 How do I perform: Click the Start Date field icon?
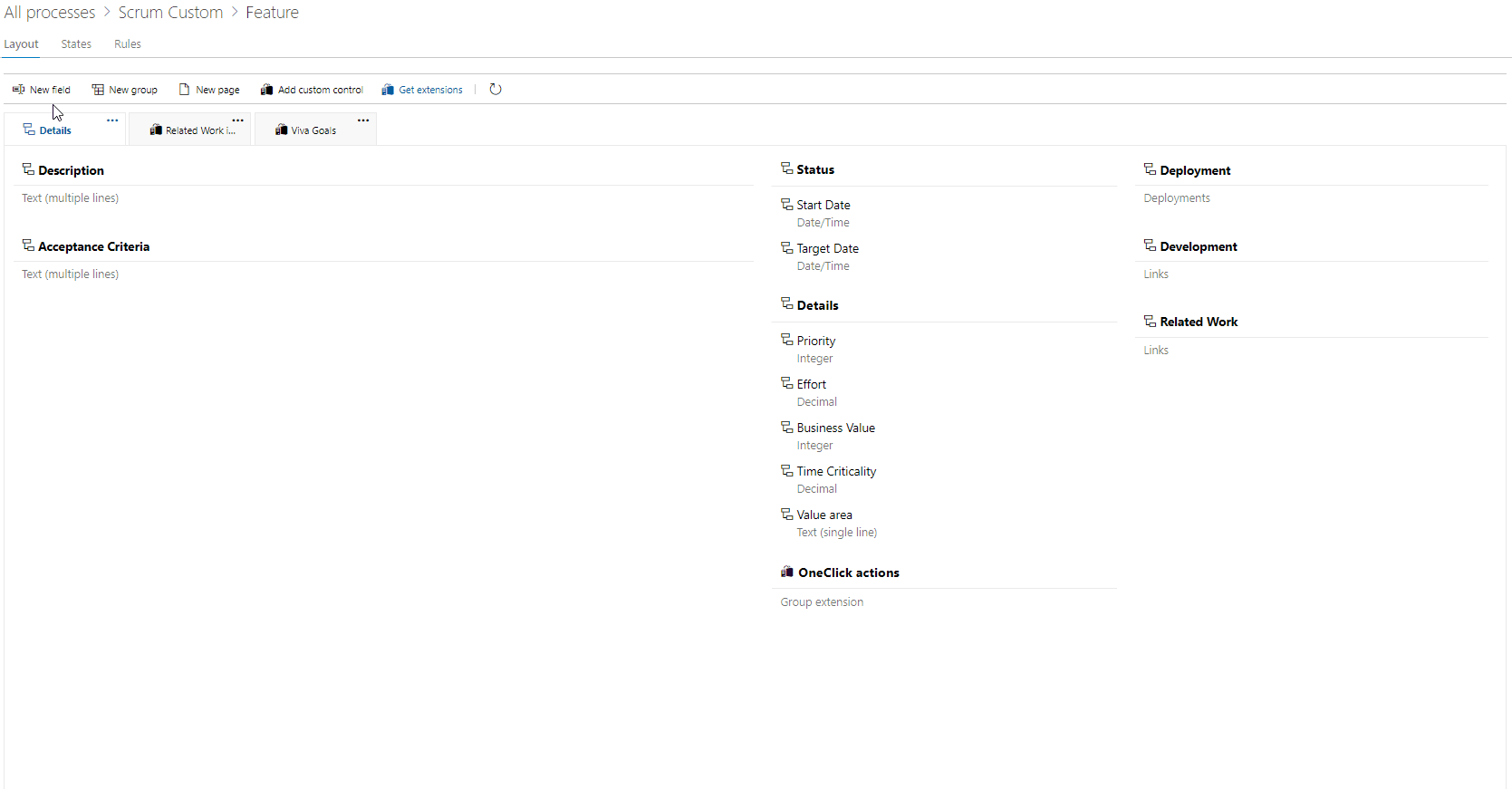786,204
